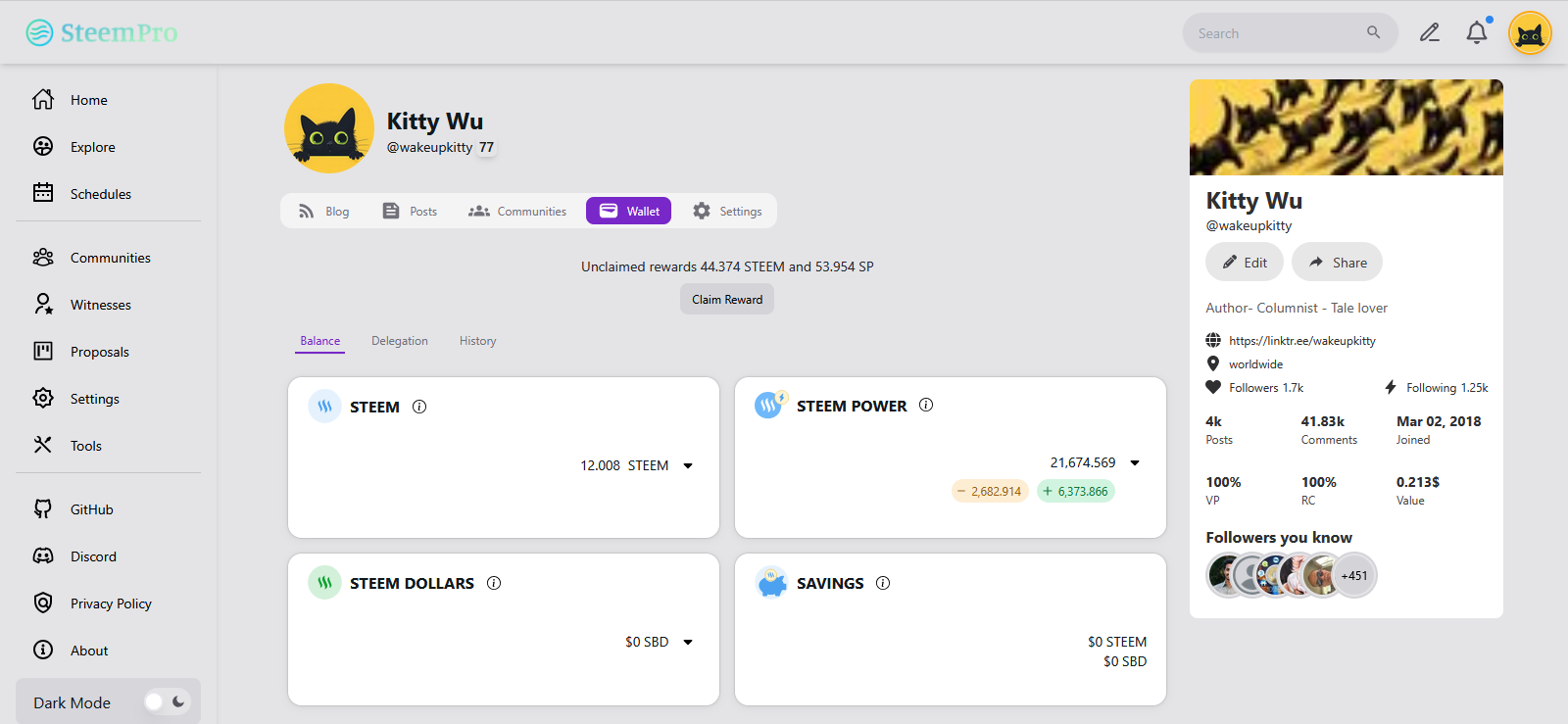Click the Home house icon
The height and width of the screenshot is (724, 1568).
coord(43,100)
